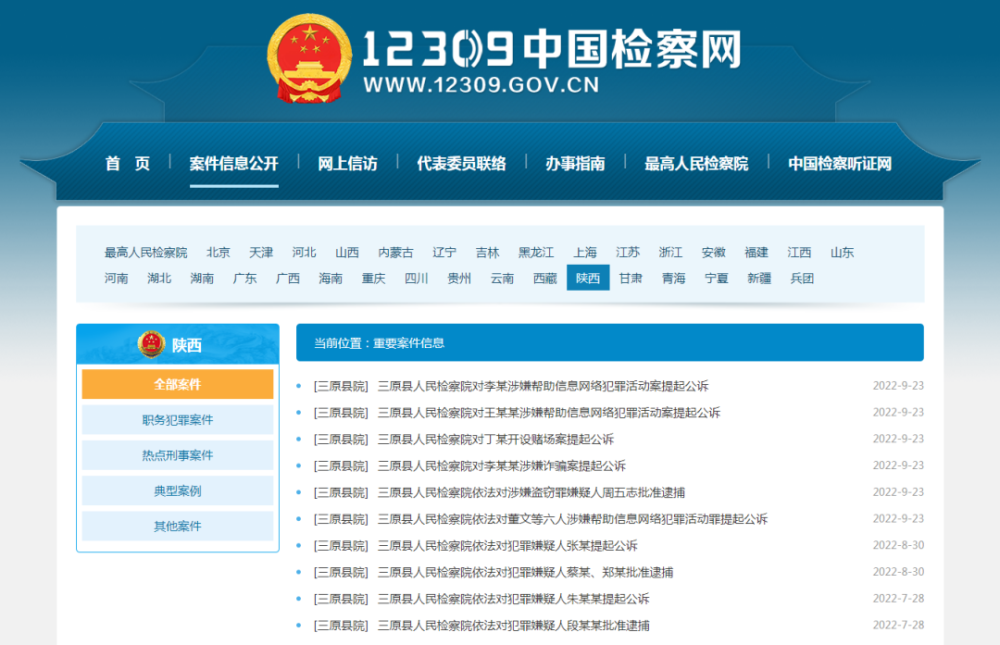Open the 犯罪嫌疑人张某提起公诉 notice

pos(507,545)
